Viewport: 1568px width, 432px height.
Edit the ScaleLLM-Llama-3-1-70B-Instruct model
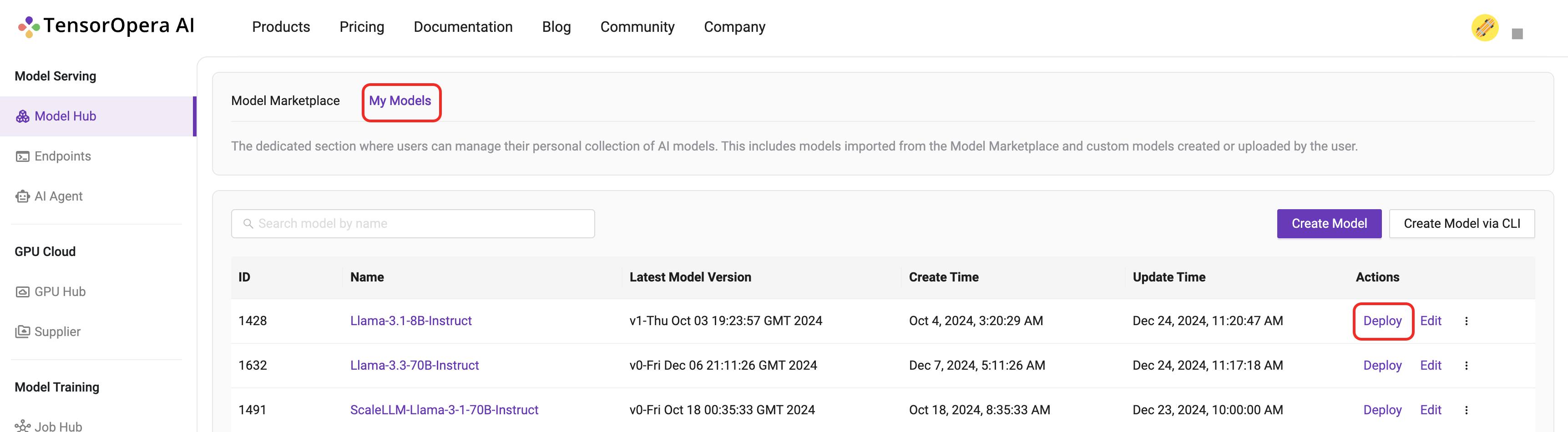click(1431, 410)
